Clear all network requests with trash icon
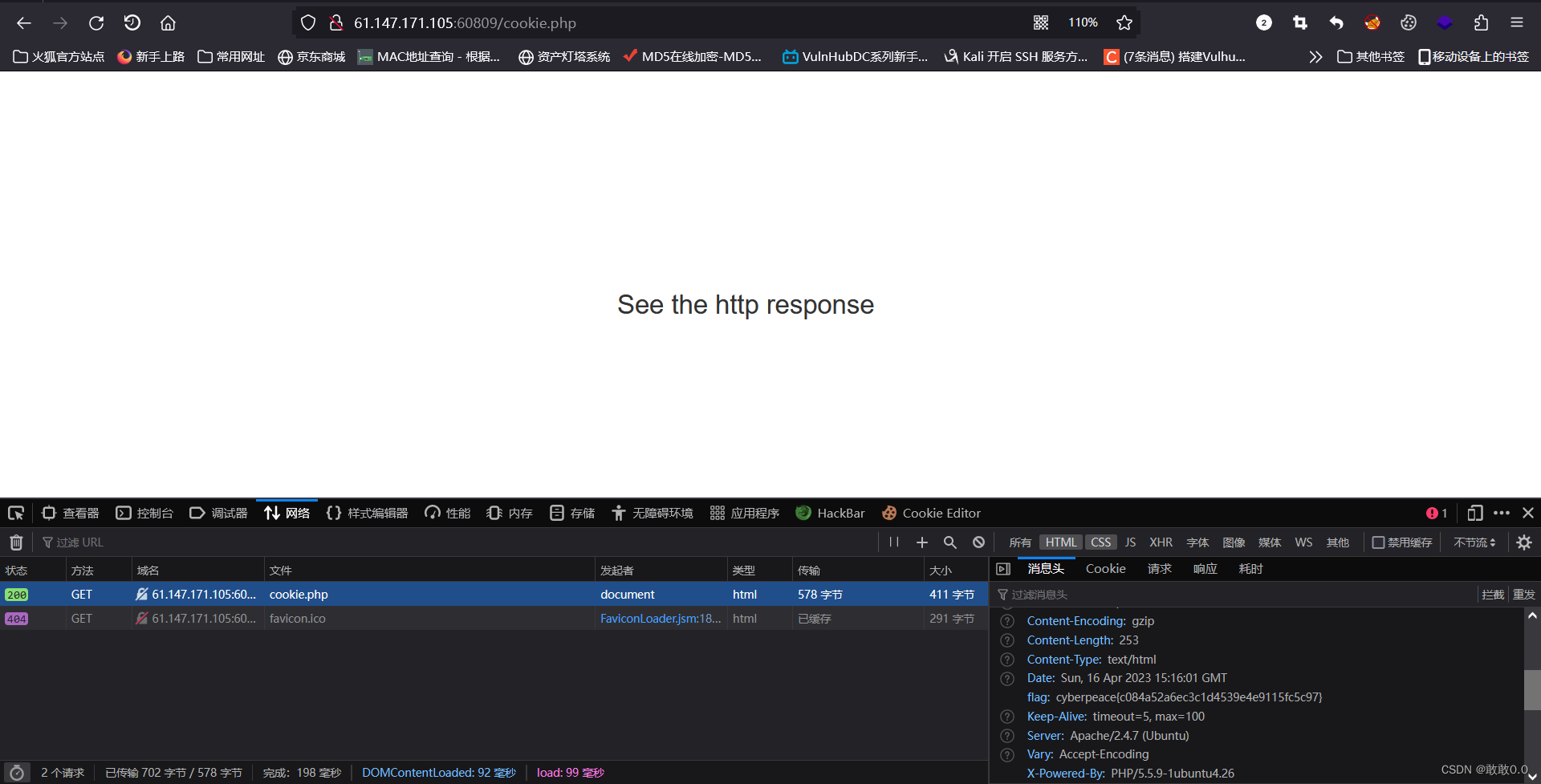 (15, 542)
